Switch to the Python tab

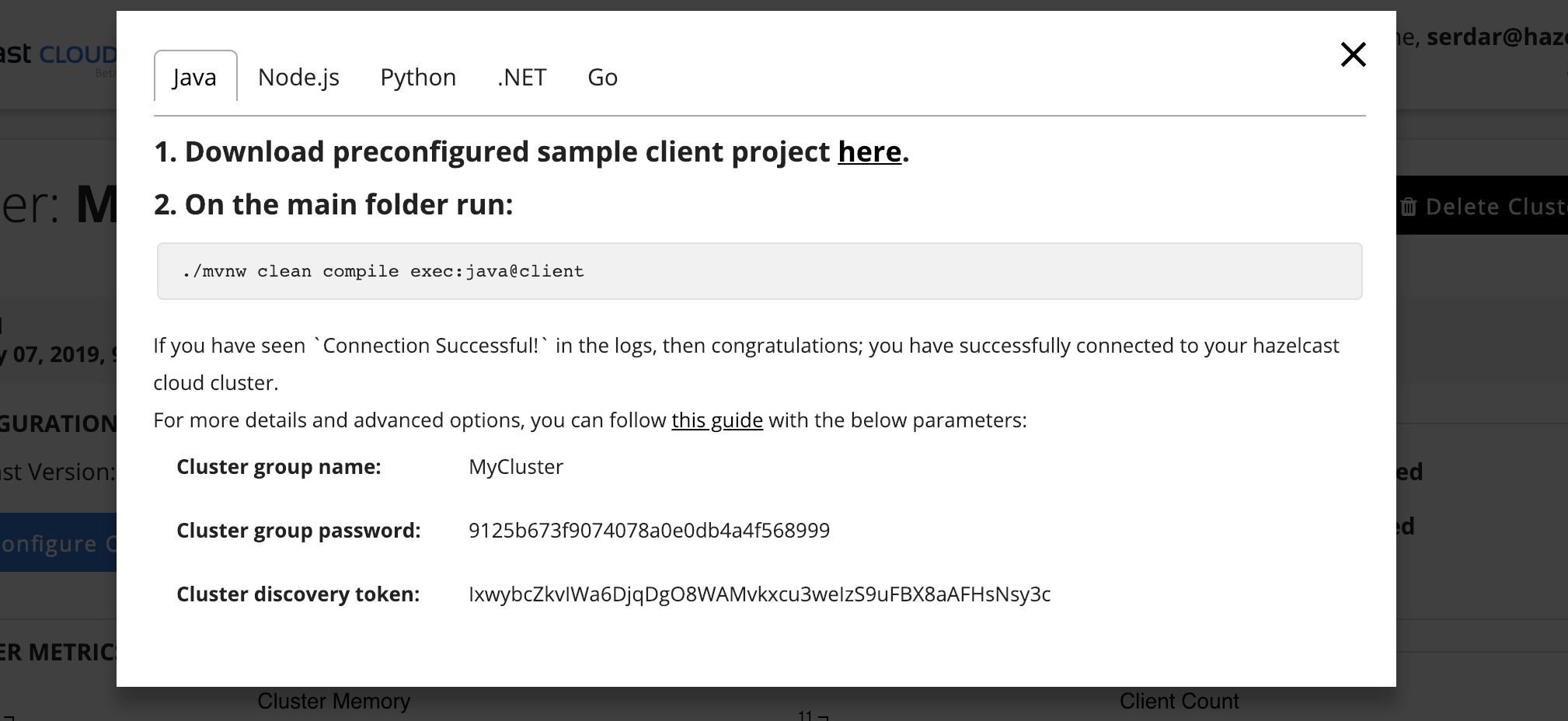418,77
